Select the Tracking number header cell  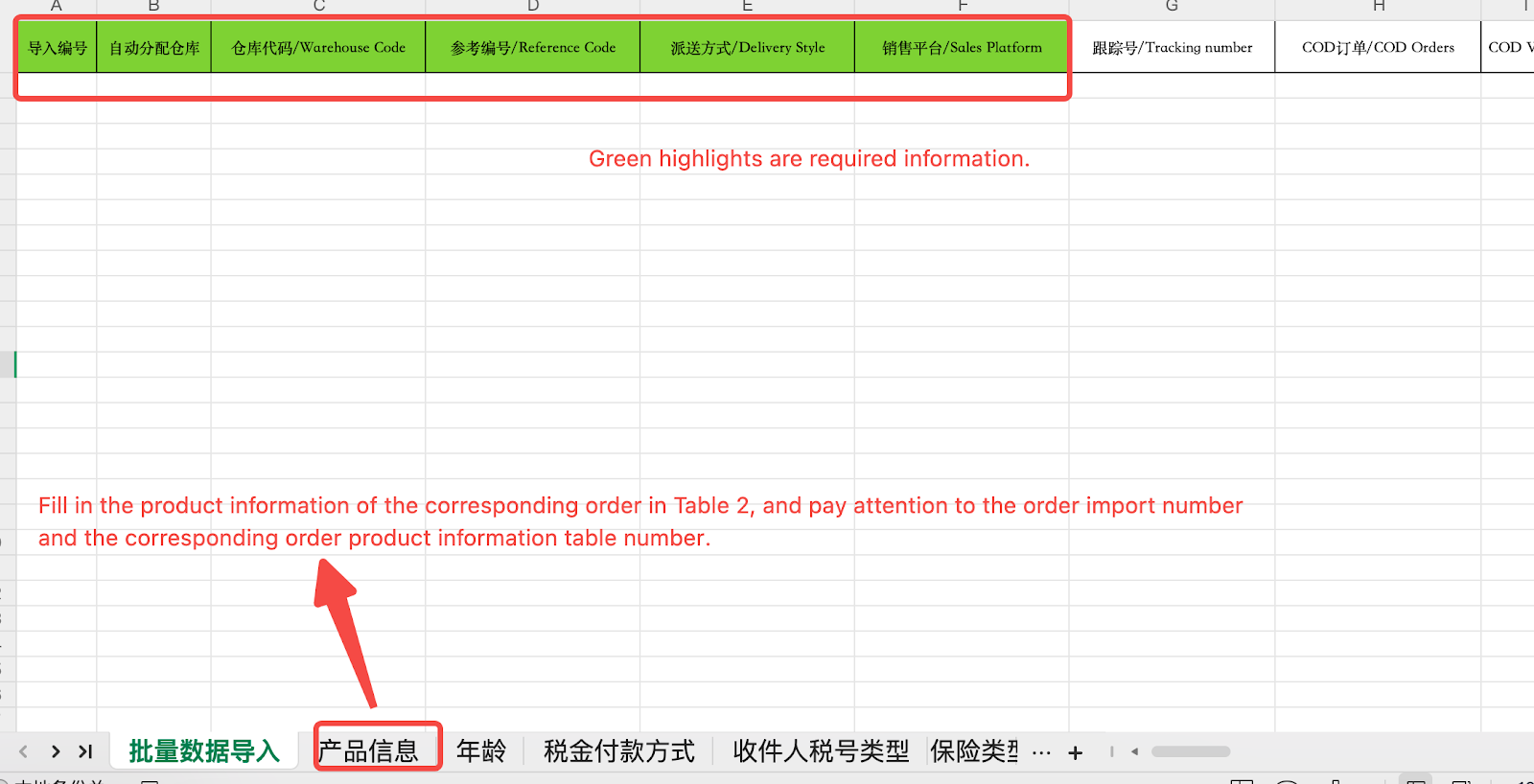click(x=1172, y=48)
